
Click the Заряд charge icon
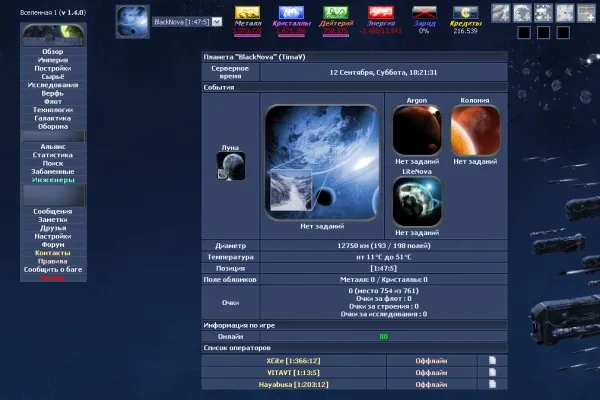coord(424,13)
